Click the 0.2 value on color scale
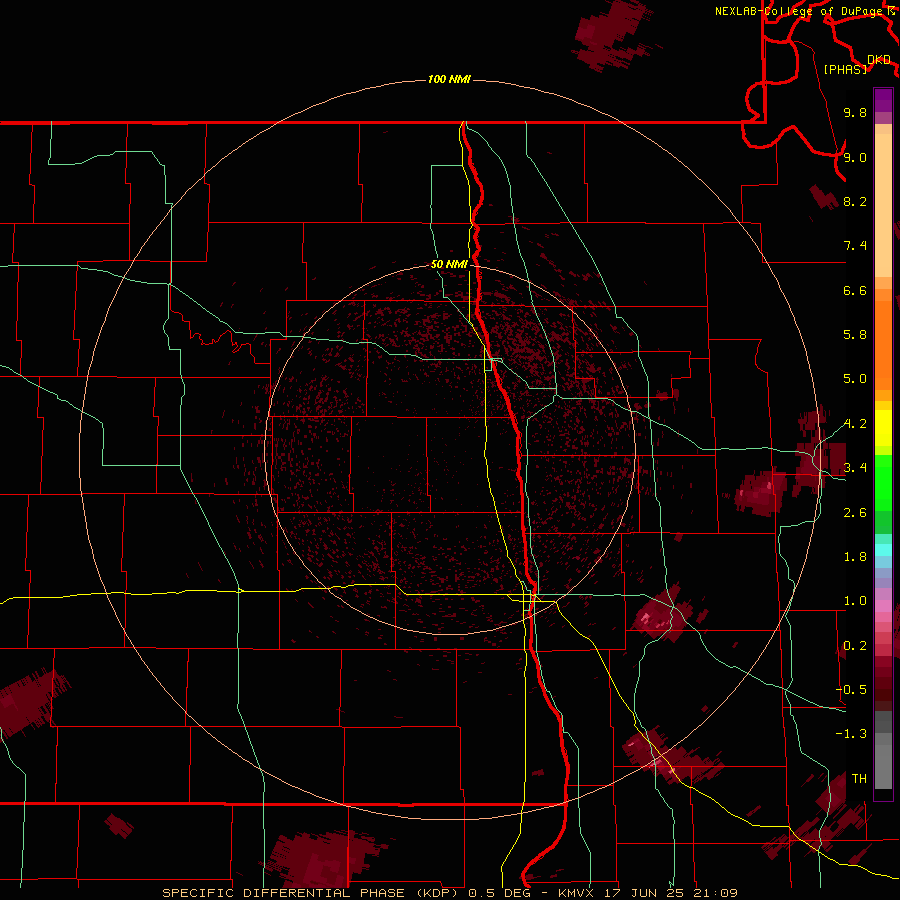Viewport: 900px width, 900px height. click(x=855, y=646)
